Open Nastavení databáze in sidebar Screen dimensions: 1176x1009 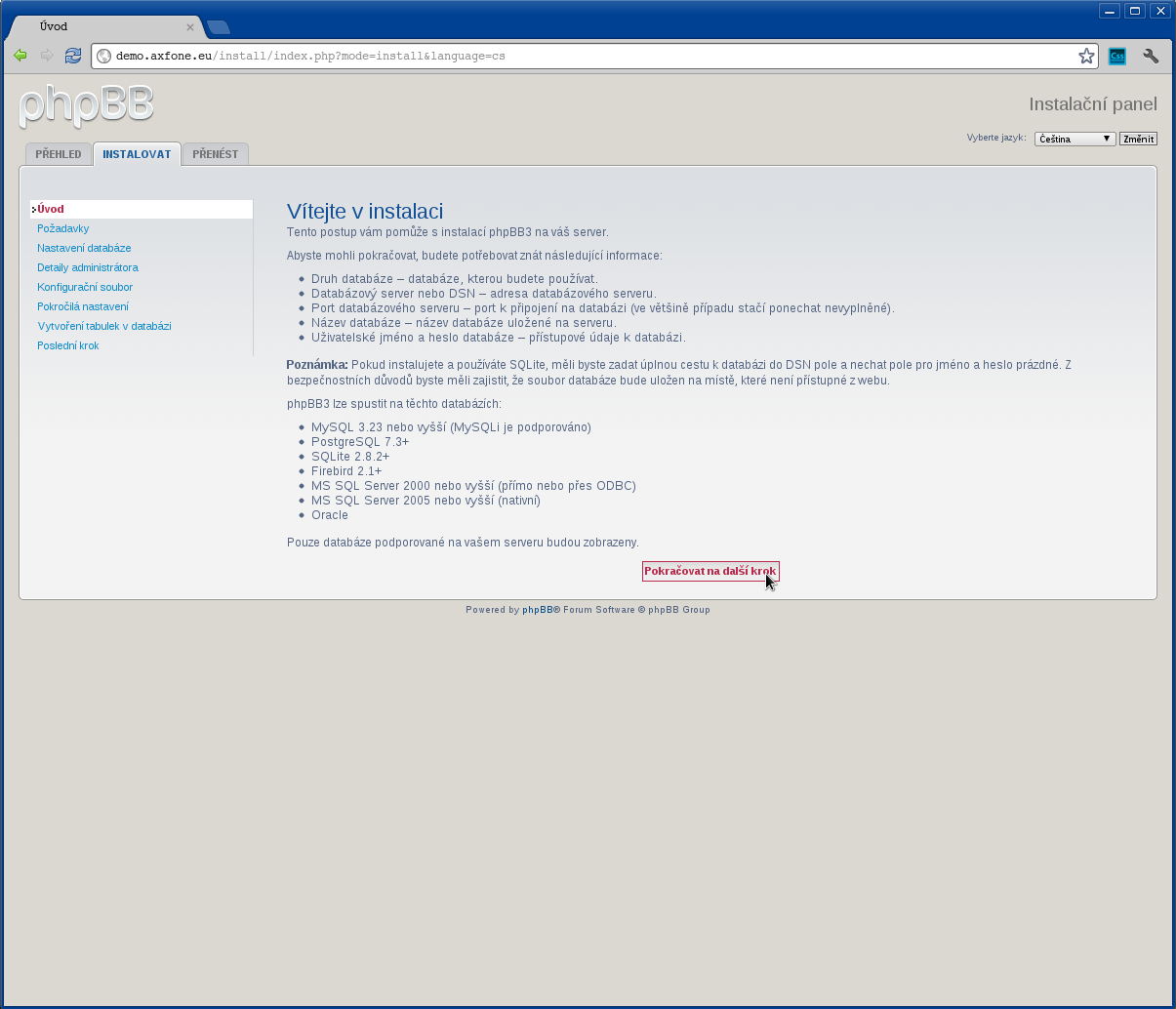[x=84, y=248]
